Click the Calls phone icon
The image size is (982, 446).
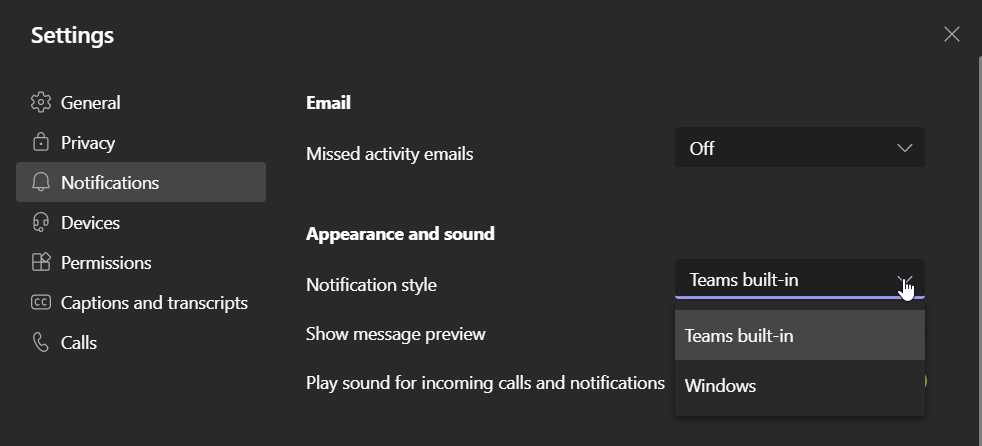[41, 343]
